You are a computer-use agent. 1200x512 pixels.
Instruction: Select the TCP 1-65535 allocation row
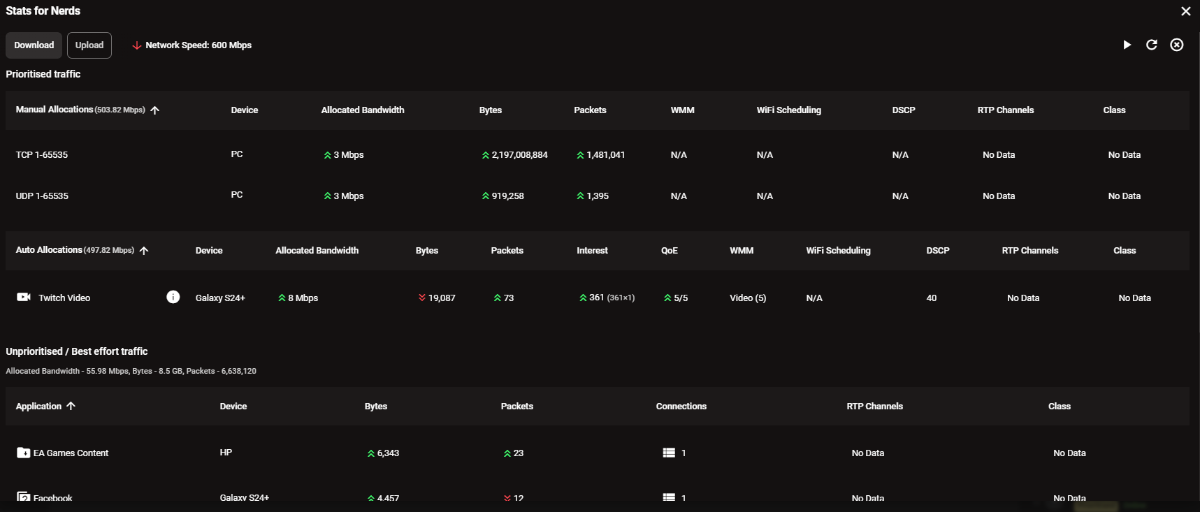coord(42,155)
